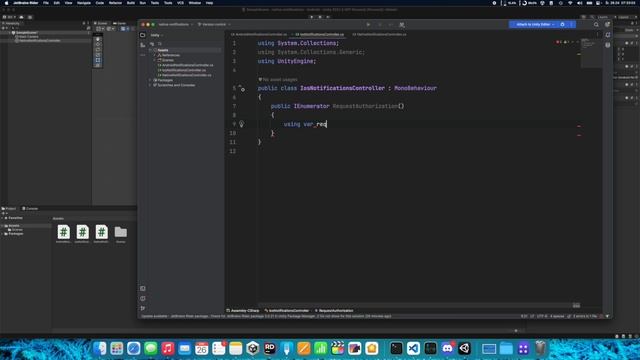Screen dimensions: 640x360
Task: Open the Git tool window icon at bottom
Action: [142, 308]
